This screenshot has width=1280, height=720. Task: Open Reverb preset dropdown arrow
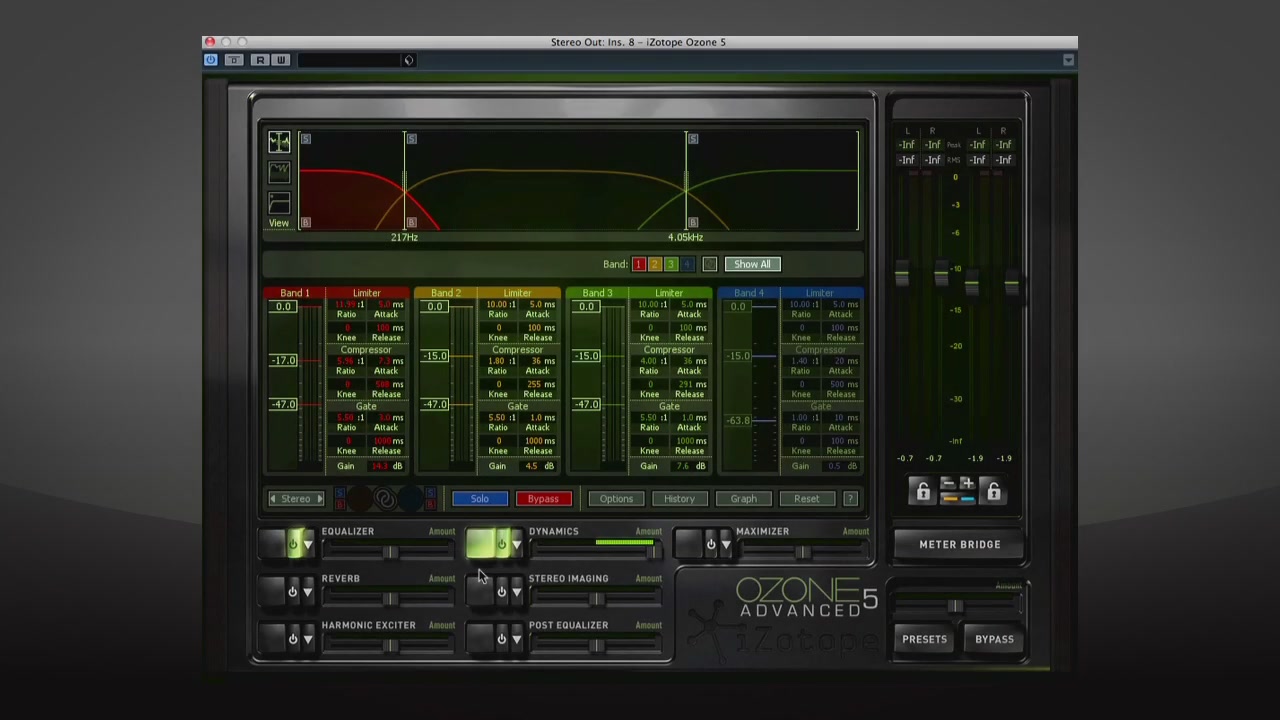308,592
